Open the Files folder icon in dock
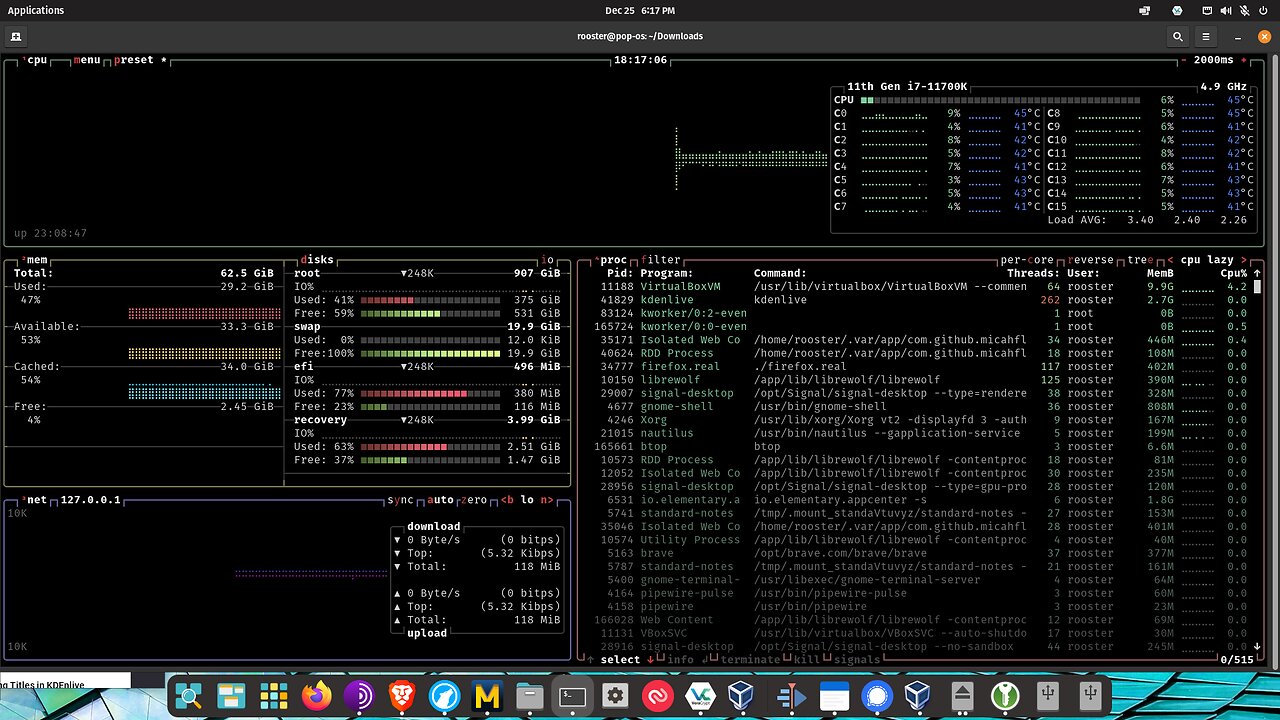1280x720 pixels. click(530, 696)
